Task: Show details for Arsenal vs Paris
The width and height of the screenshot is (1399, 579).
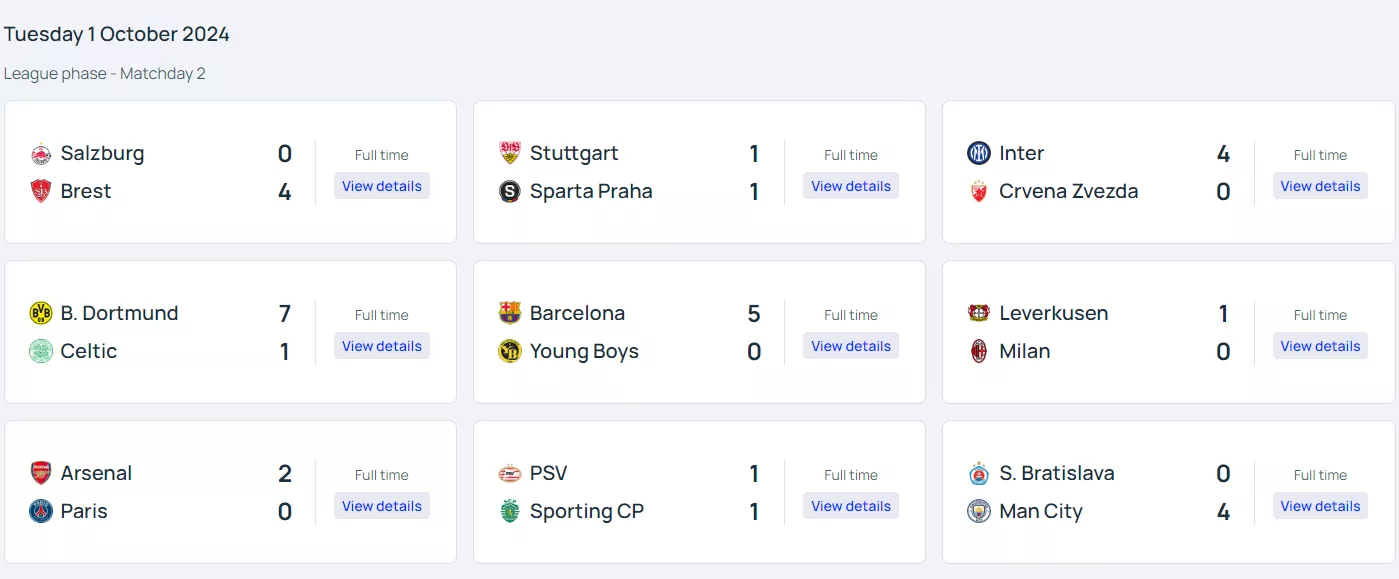Action: pos(382,506)
